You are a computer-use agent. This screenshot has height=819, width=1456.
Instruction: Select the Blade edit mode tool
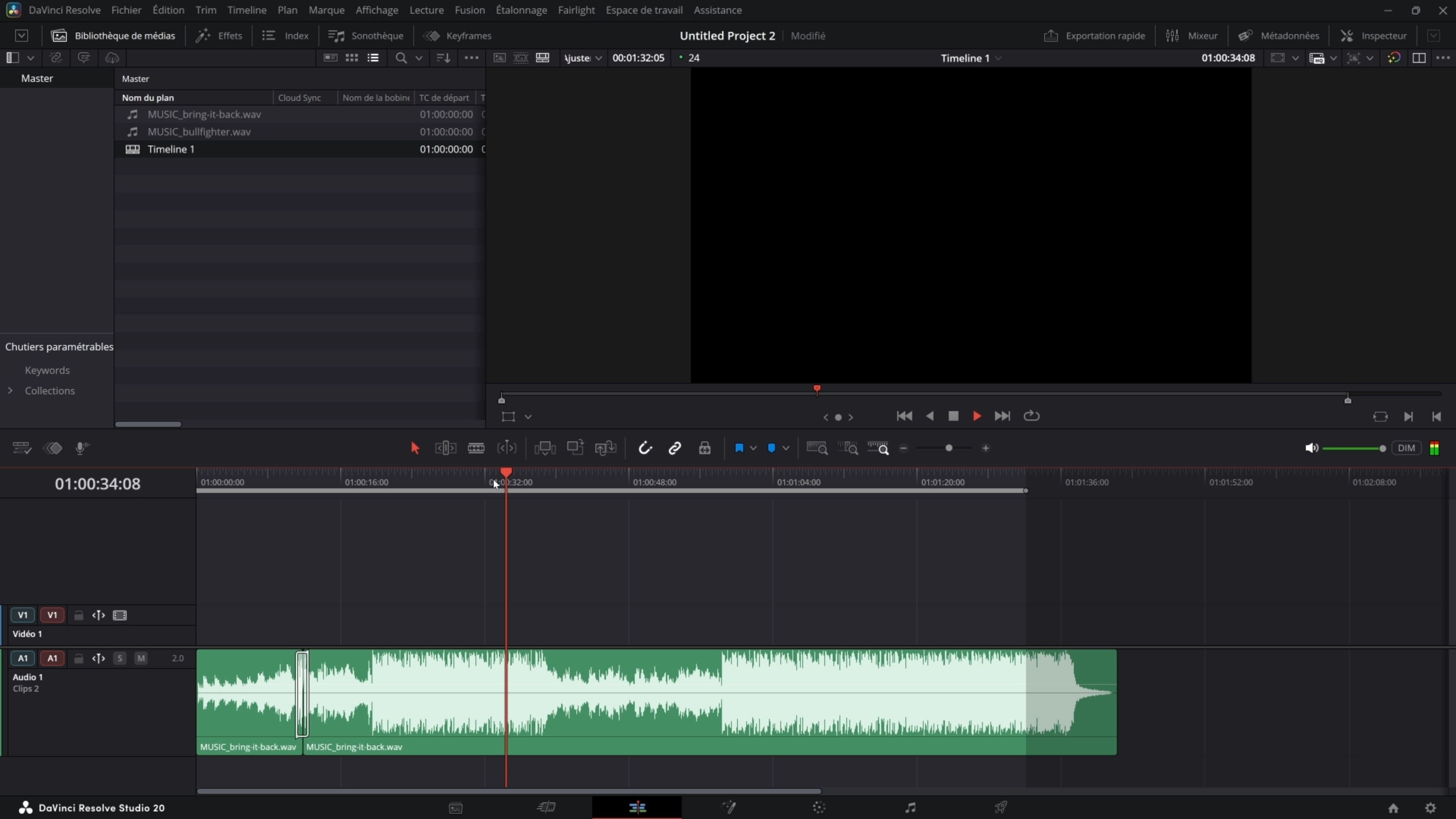pos(476,448)
